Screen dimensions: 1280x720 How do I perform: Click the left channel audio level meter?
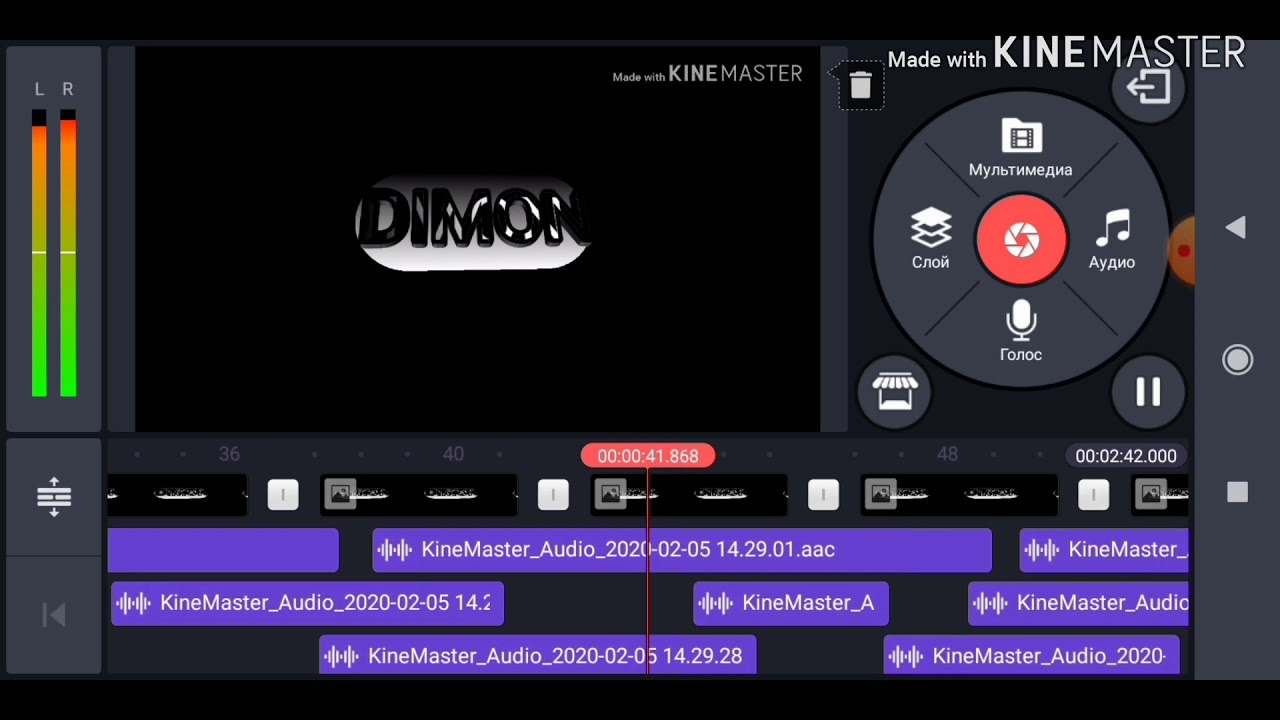tap(39, 254)
